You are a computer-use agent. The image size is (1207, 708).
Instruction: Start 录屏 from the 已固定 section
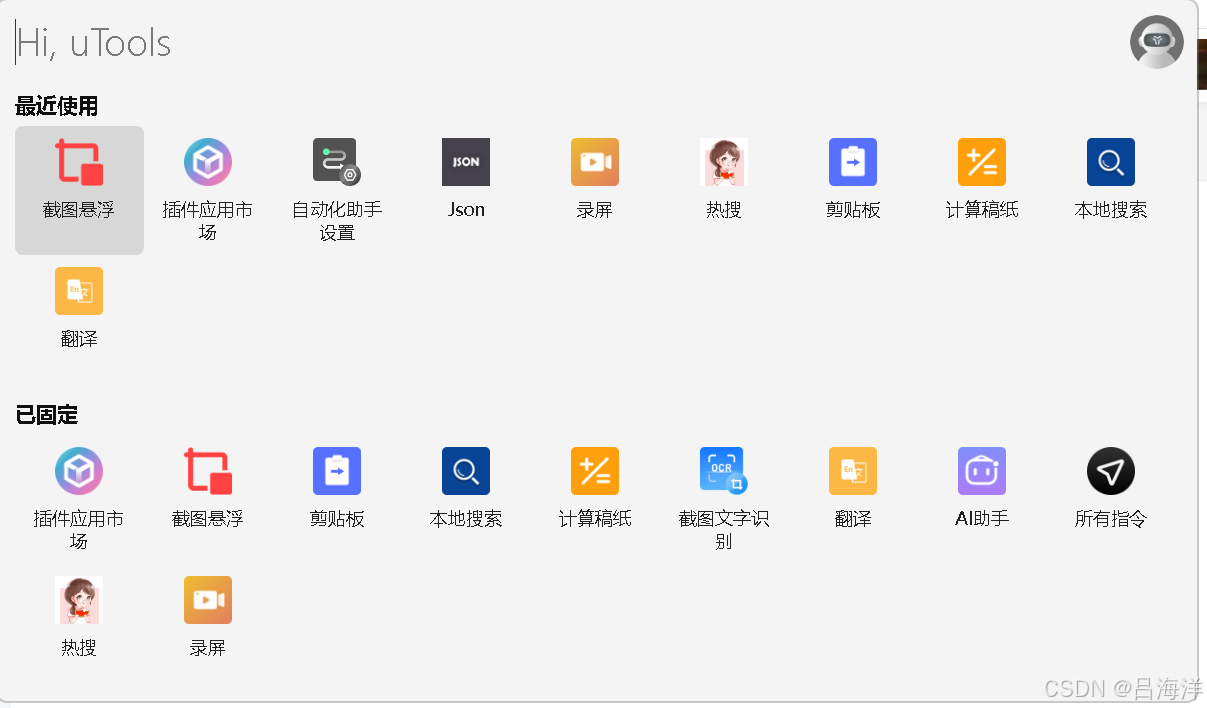pyautogui.click(x=208, y=617)
